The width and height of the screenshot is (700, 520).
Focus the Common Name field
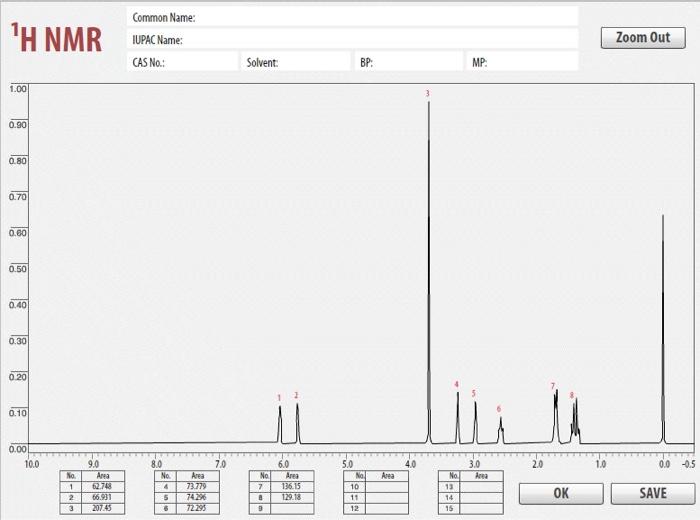coord(352,17)
